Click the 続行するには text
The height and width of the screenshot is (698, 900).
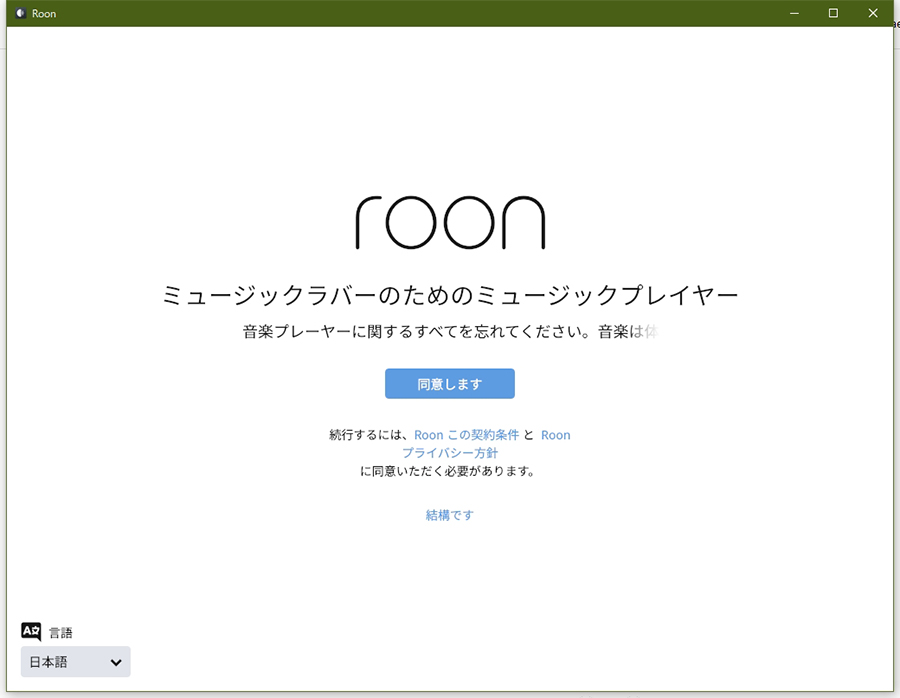point(369,435)
